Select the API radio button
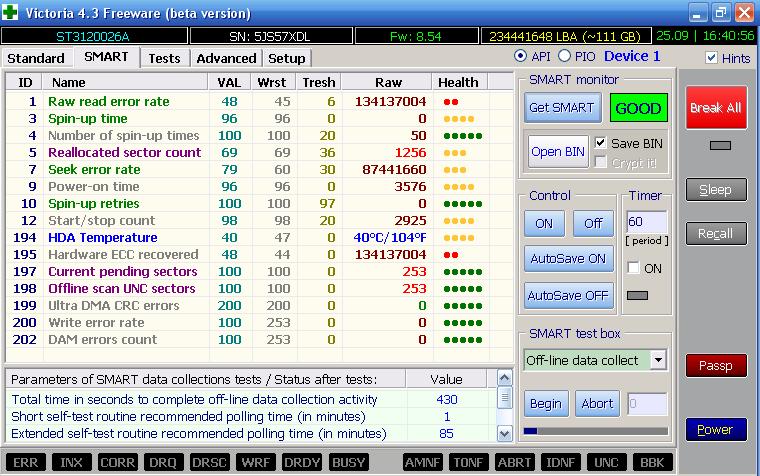 pyautogui.click(x=520, y=56)
